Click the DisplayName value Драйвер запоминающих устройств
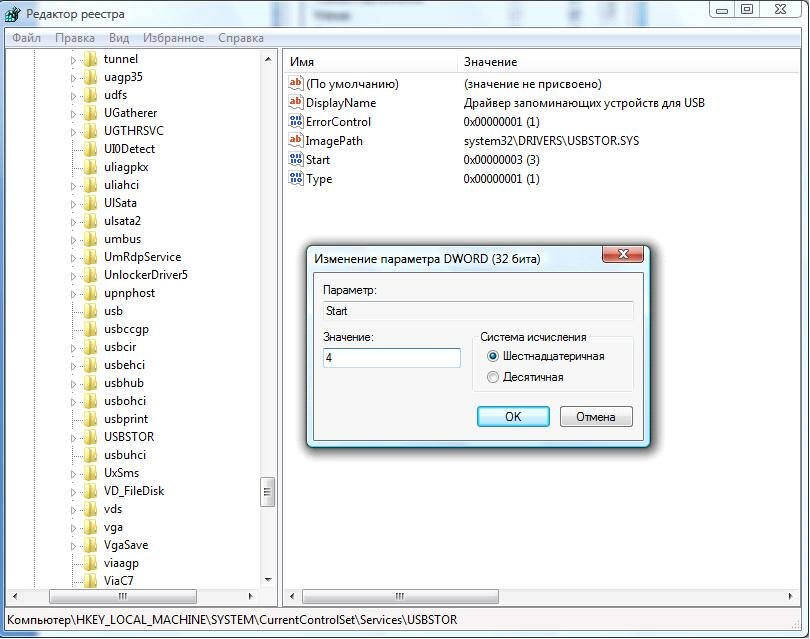This screenshot has height=639, width=810. 584,103
